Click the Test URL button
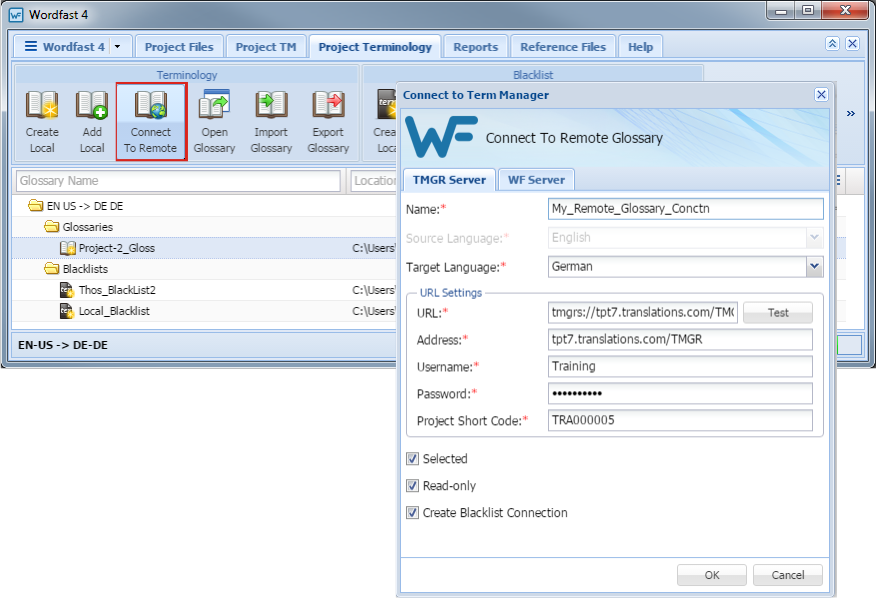The width and height of the screenshot is (876, 598). pos(778,312)
